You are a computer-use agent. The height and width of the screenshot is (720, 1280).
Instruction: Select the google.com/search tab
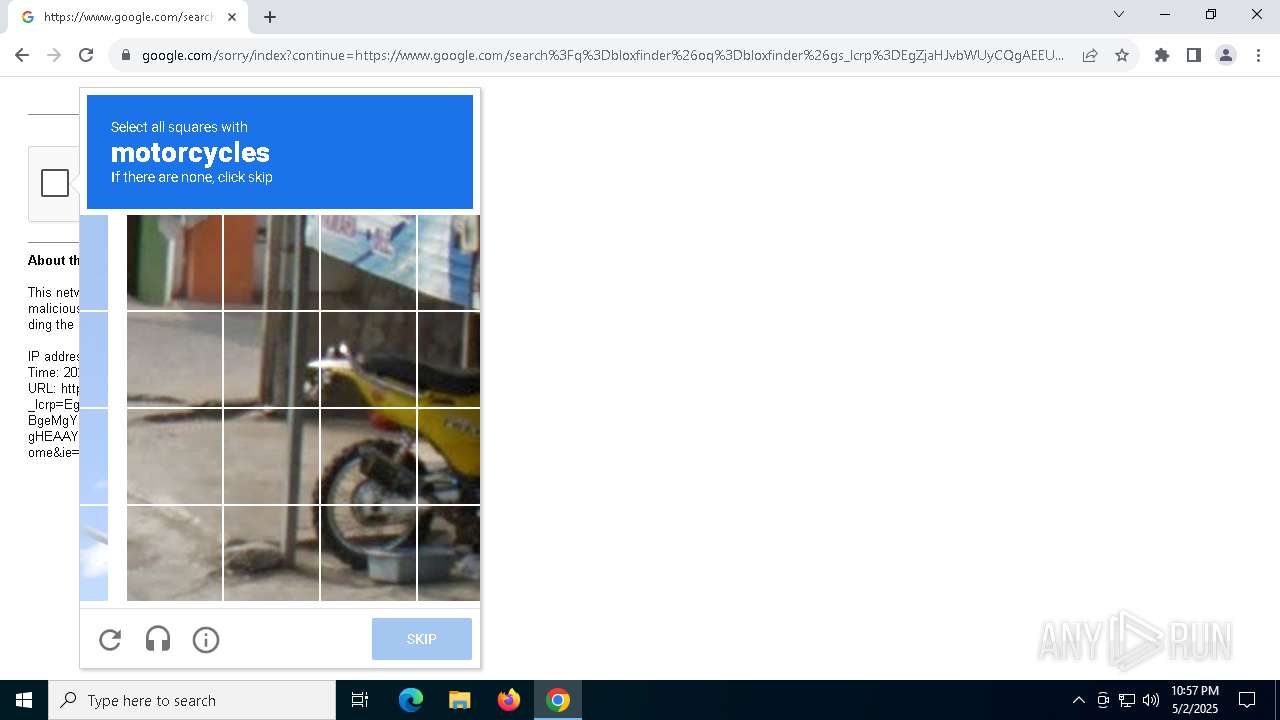128,17
